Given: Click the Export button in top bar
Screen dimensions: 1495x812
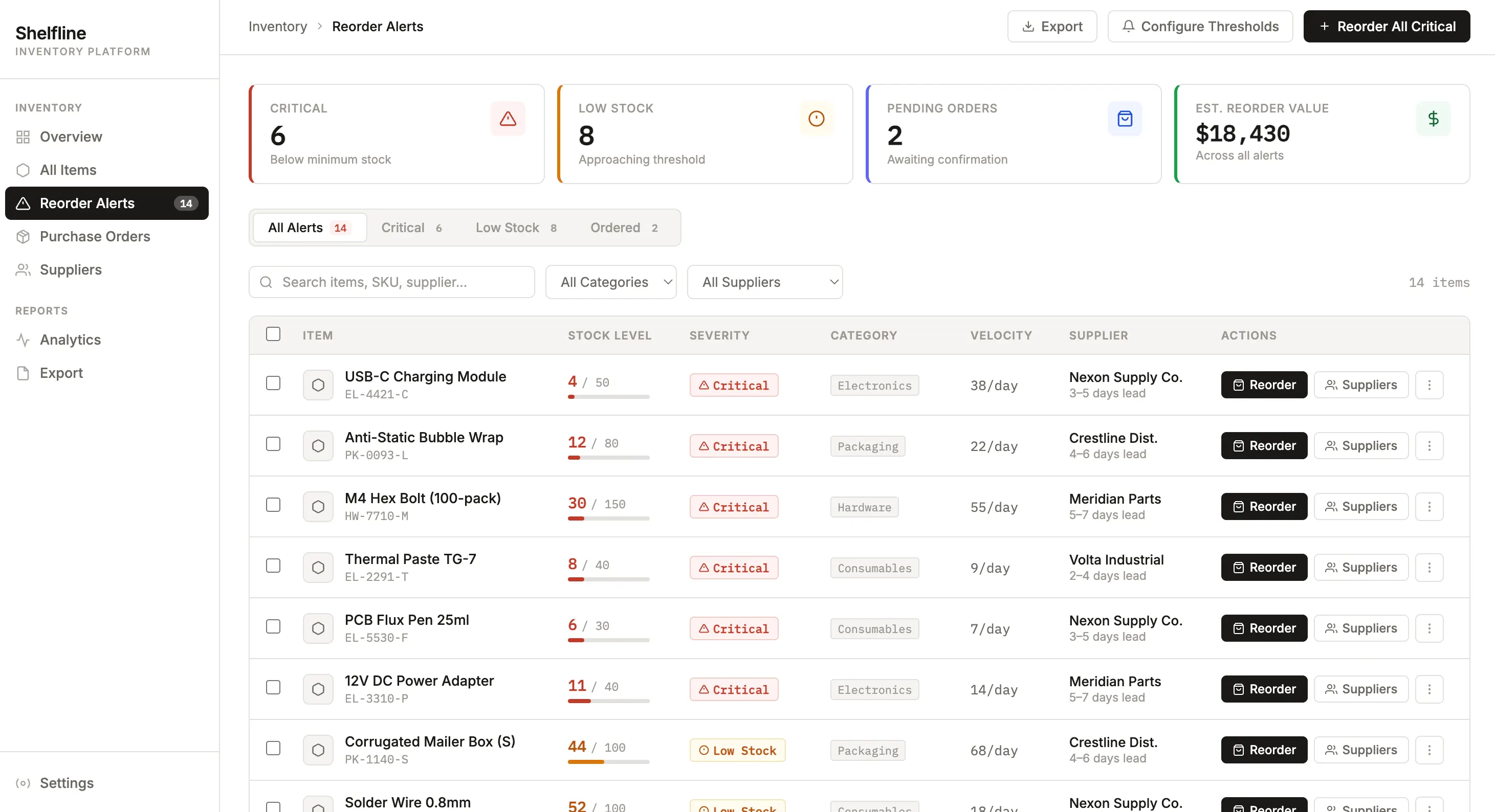Looking at the screenshot, I should pos(1051,27).
